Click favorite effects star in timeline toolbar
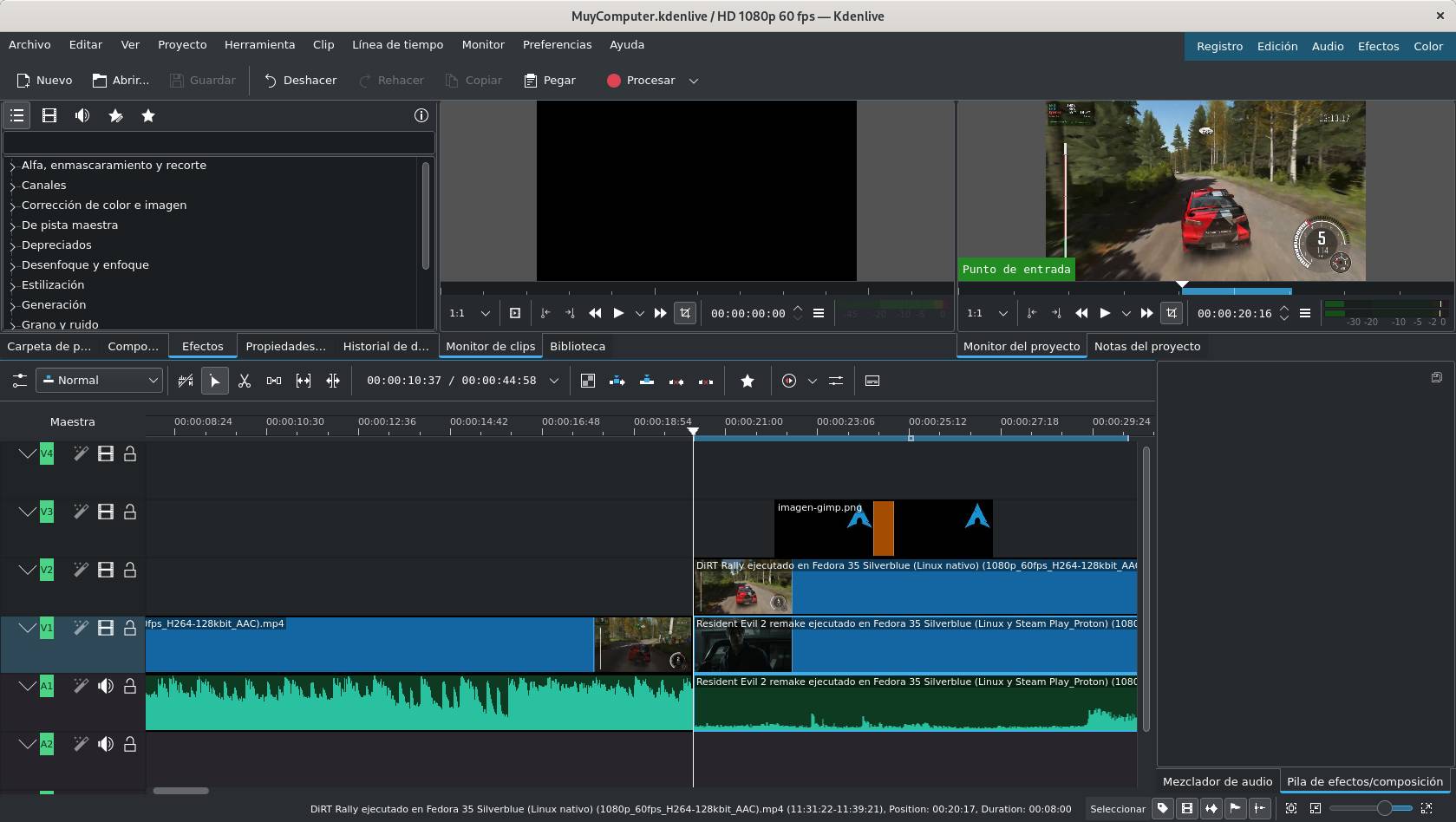 pos(748,381)
